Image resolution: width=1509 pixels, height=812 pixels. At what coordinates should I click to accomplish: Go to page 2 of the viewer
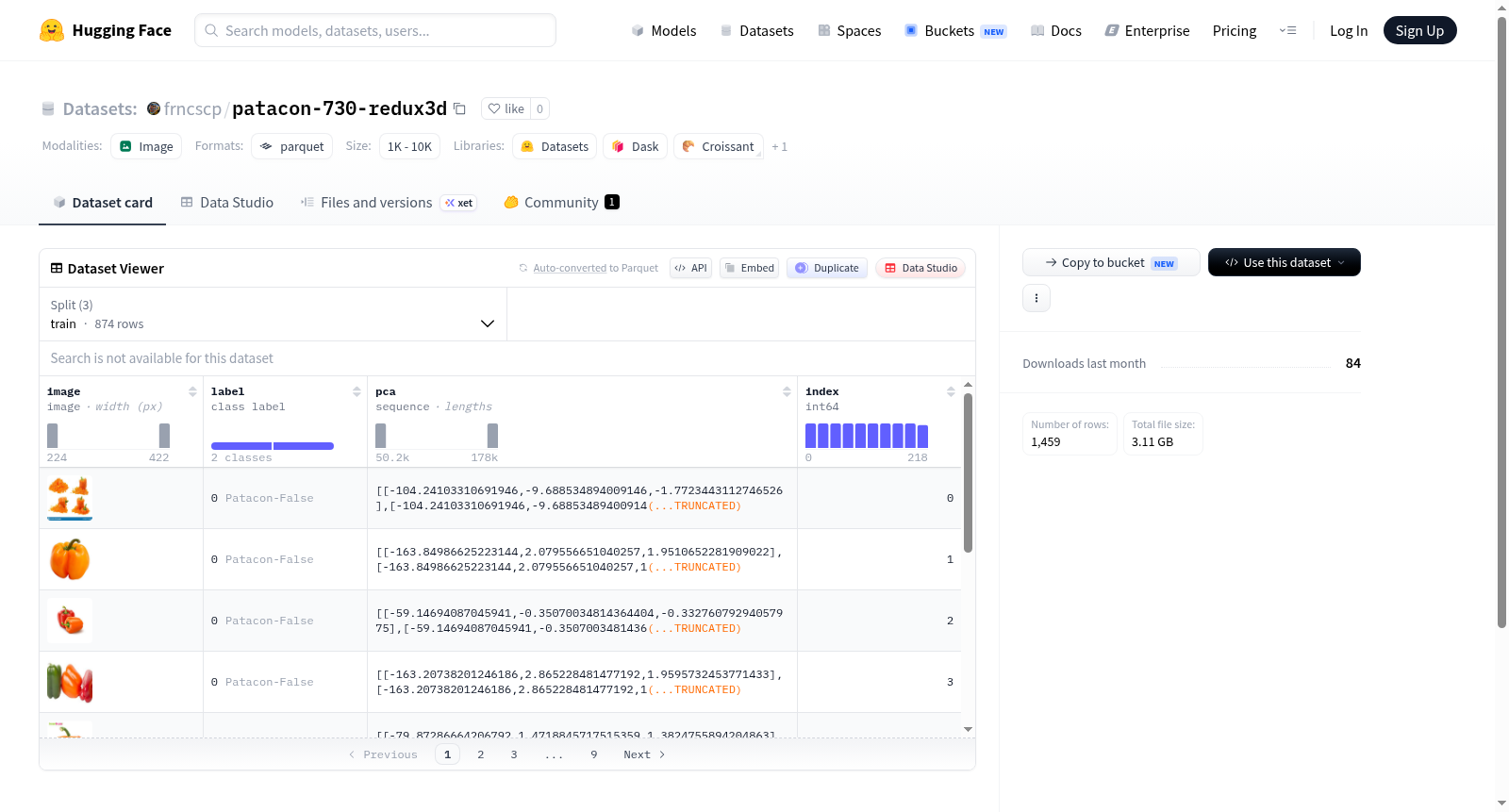point(481,754)
